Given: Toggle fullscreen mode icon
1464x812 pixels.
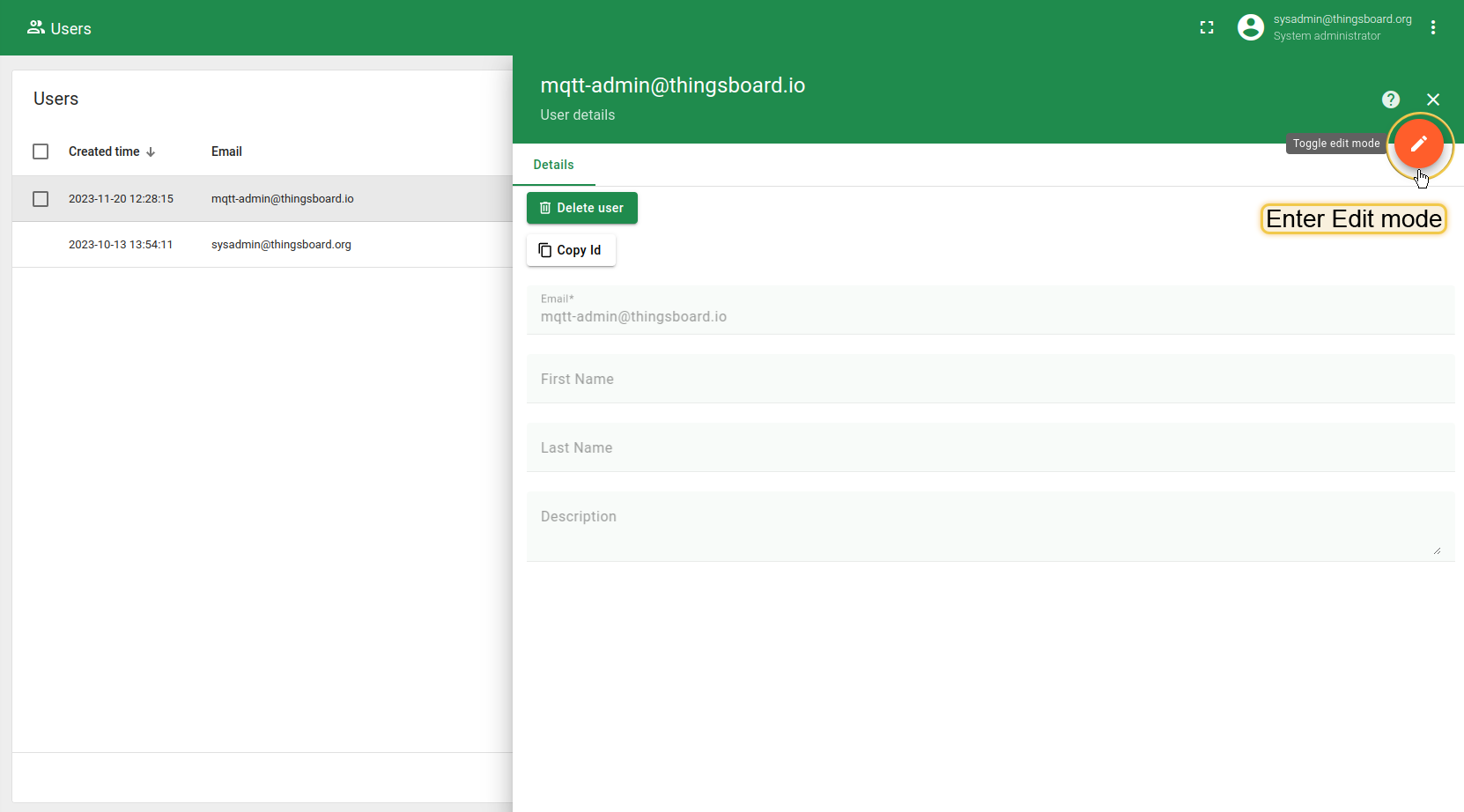Looking at the screenshot, I should (x=1207, y=28).
